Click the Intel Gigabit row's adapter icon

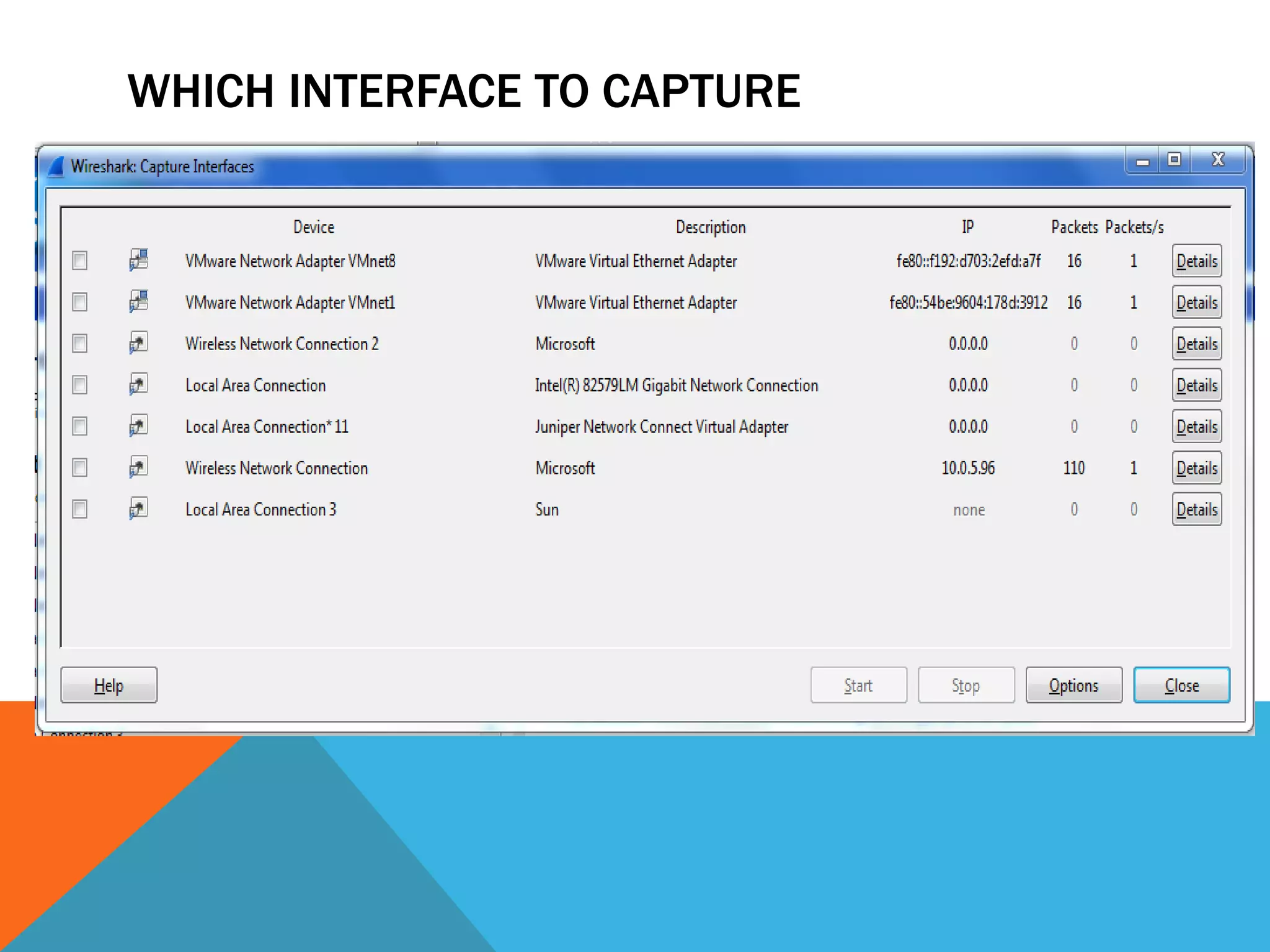[x=138, y=384]
